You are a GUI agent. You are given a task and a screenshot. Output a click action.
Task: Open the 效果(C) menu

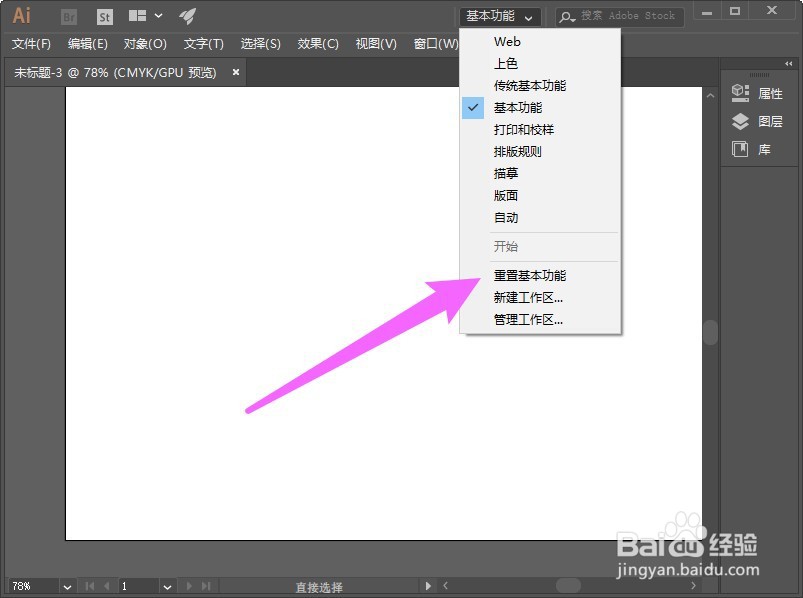point(318,44)
